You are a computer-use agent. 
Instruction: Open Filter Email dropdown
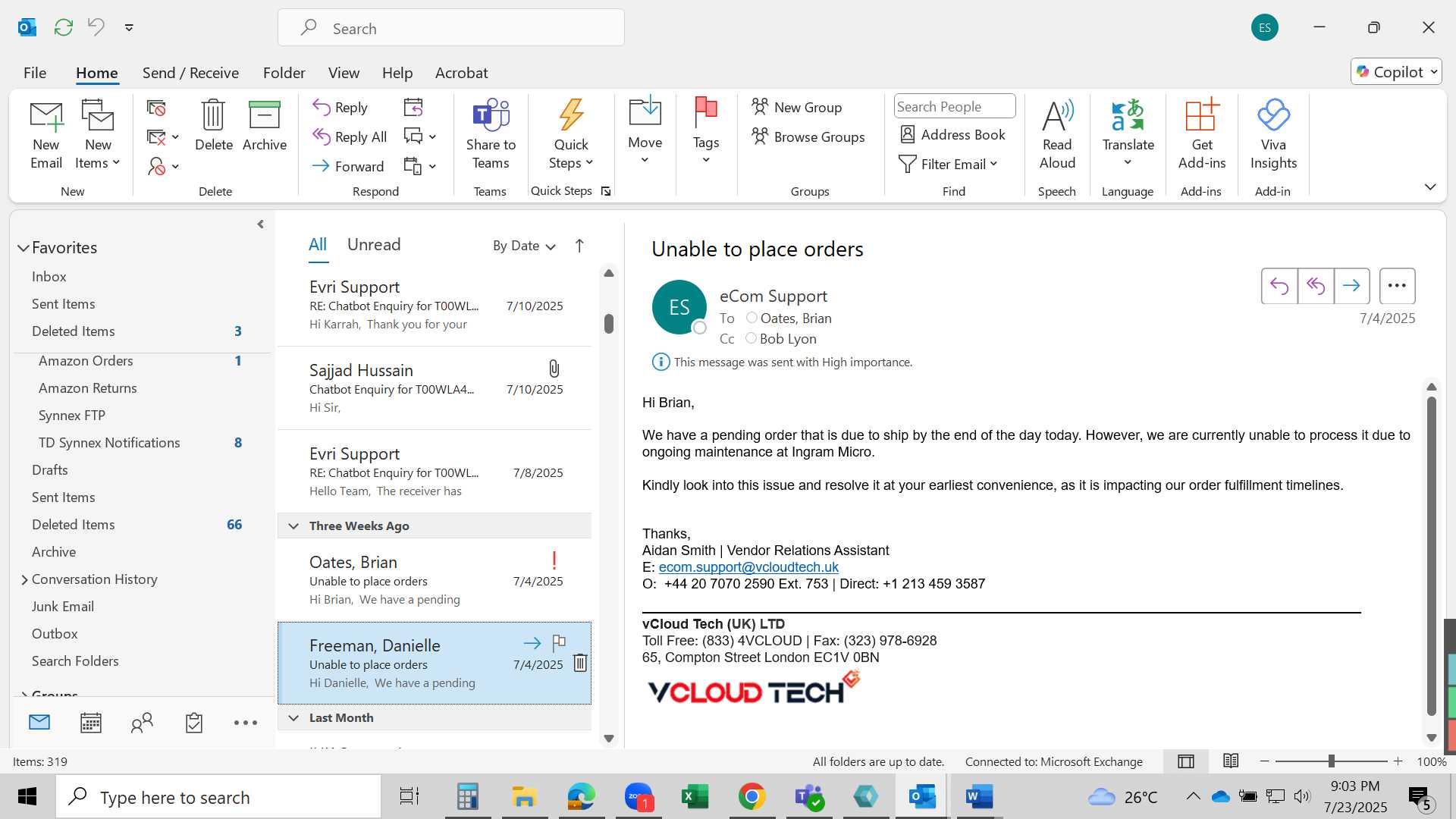pyautogui.click(x=948, y=165)
